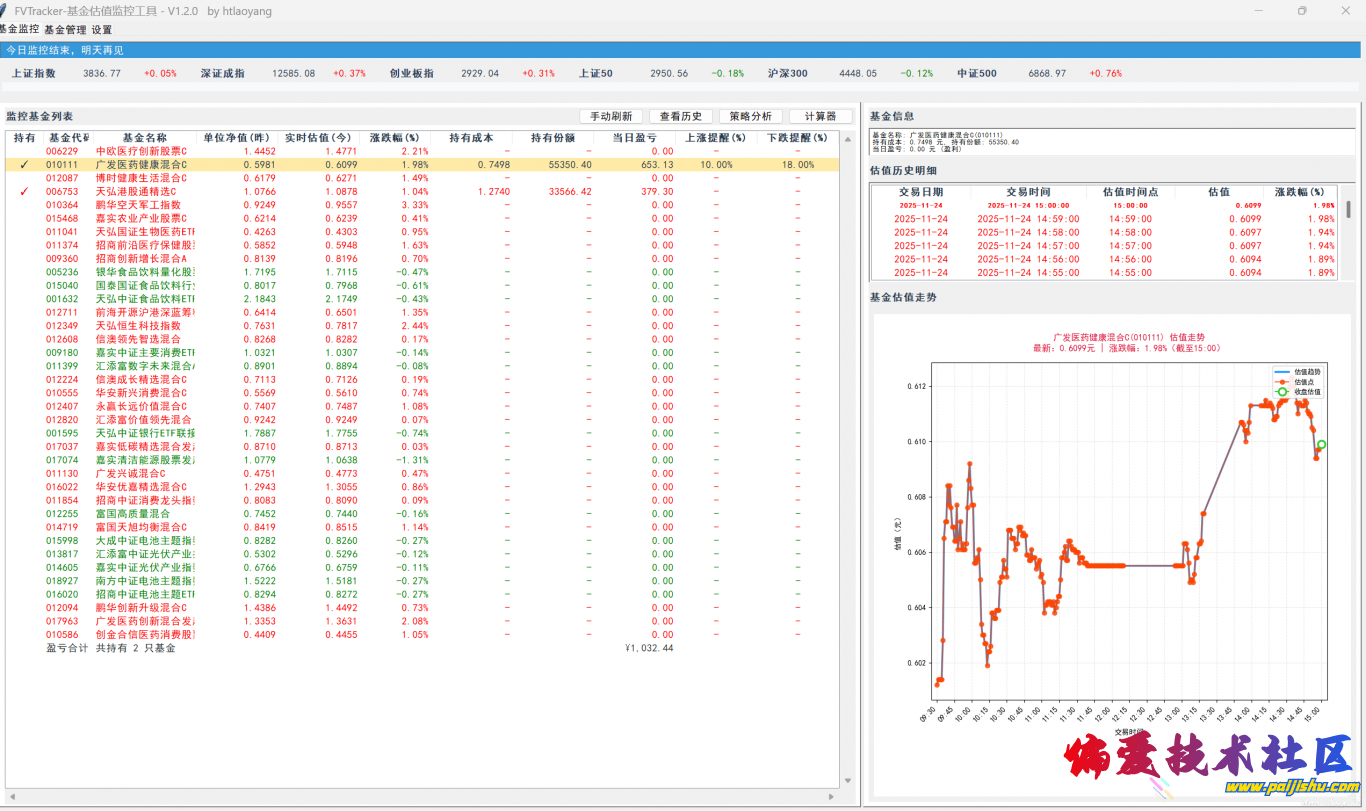The height and width of the screenshot is (811, 1366).
Task: Open the 计算器 button
Action: click(820, 116)
